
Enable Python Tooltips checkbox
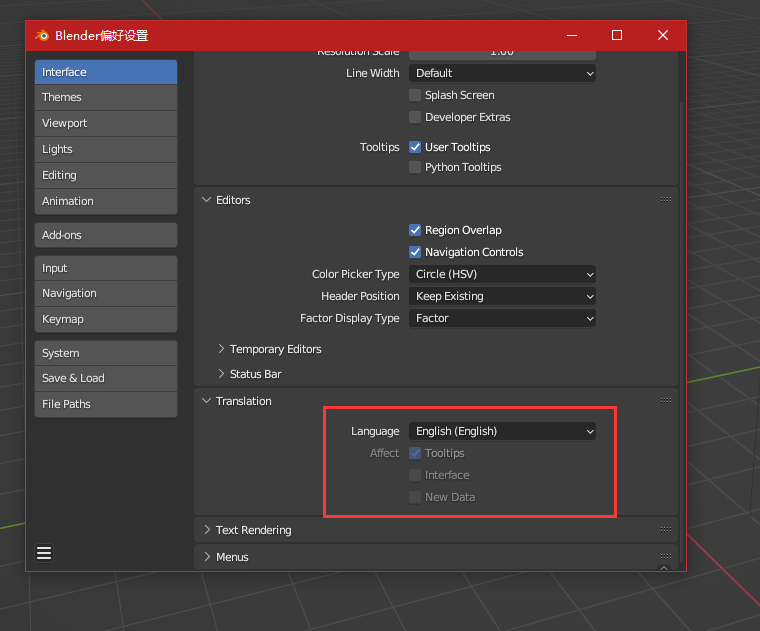tap(415, 167)
